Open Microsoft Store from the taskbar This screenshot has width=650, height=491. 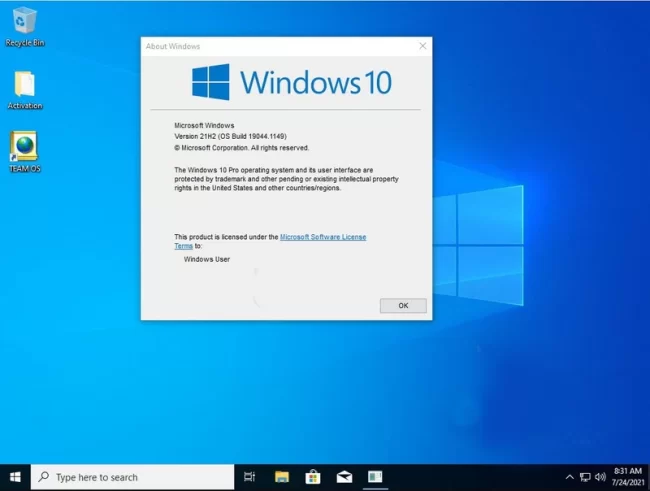(312, 477)
